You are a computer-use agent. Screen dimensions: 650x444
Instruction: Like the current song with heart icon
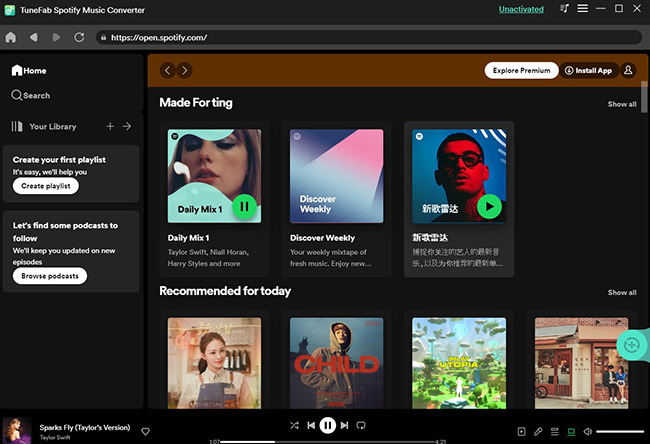(x=146, y=432)
